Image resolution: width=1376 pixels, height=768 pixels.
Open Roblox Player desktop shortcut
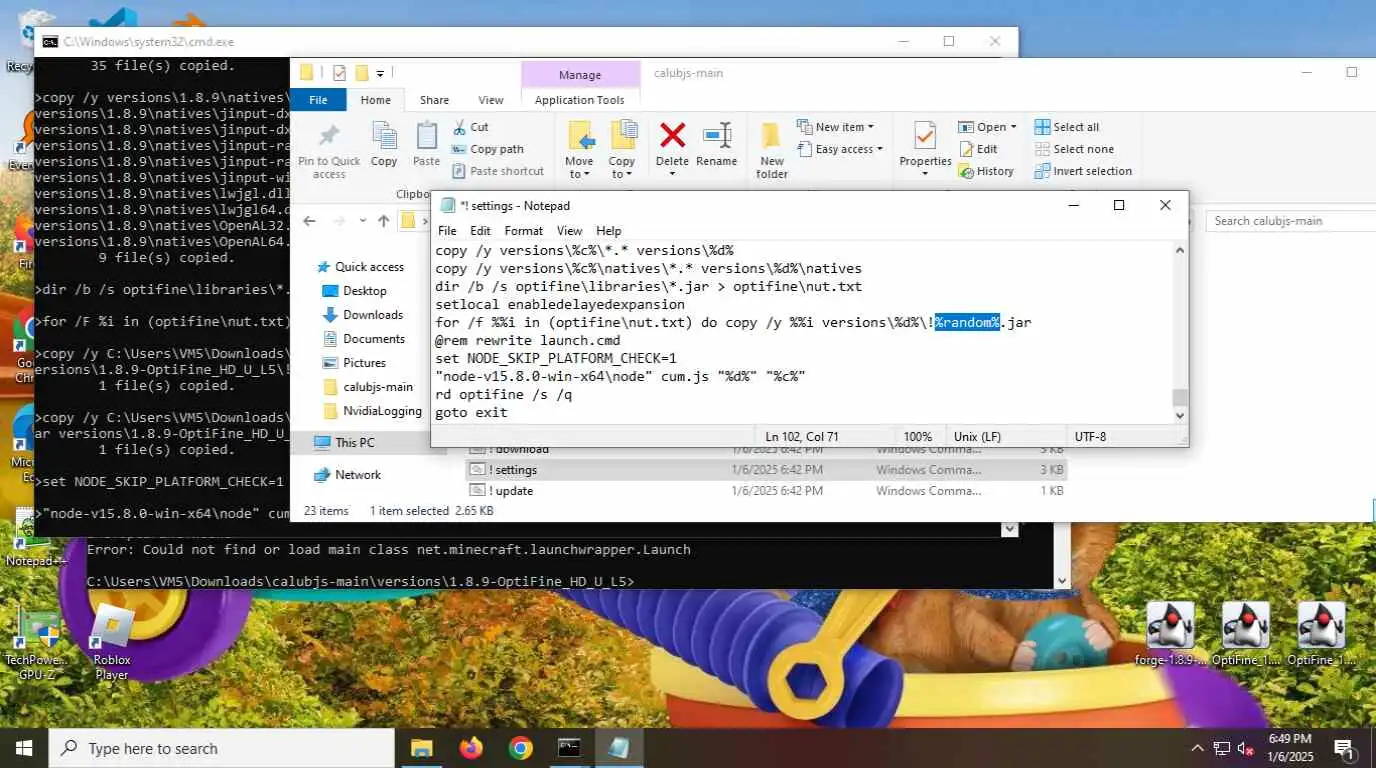pos(112,643)
